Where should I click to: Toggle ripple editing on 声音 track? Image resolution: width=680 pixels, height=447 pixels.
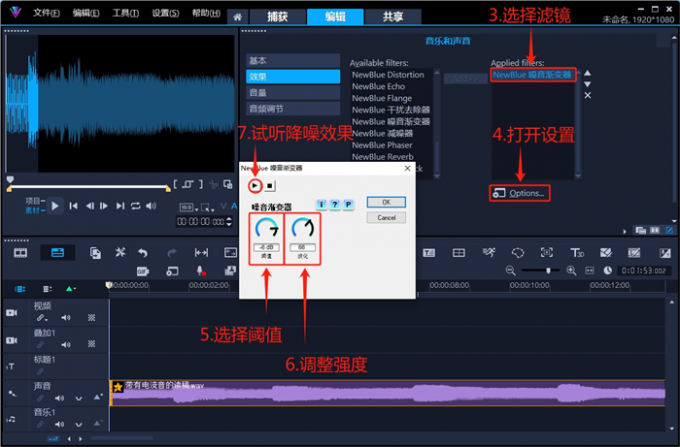tap(40, 398)
